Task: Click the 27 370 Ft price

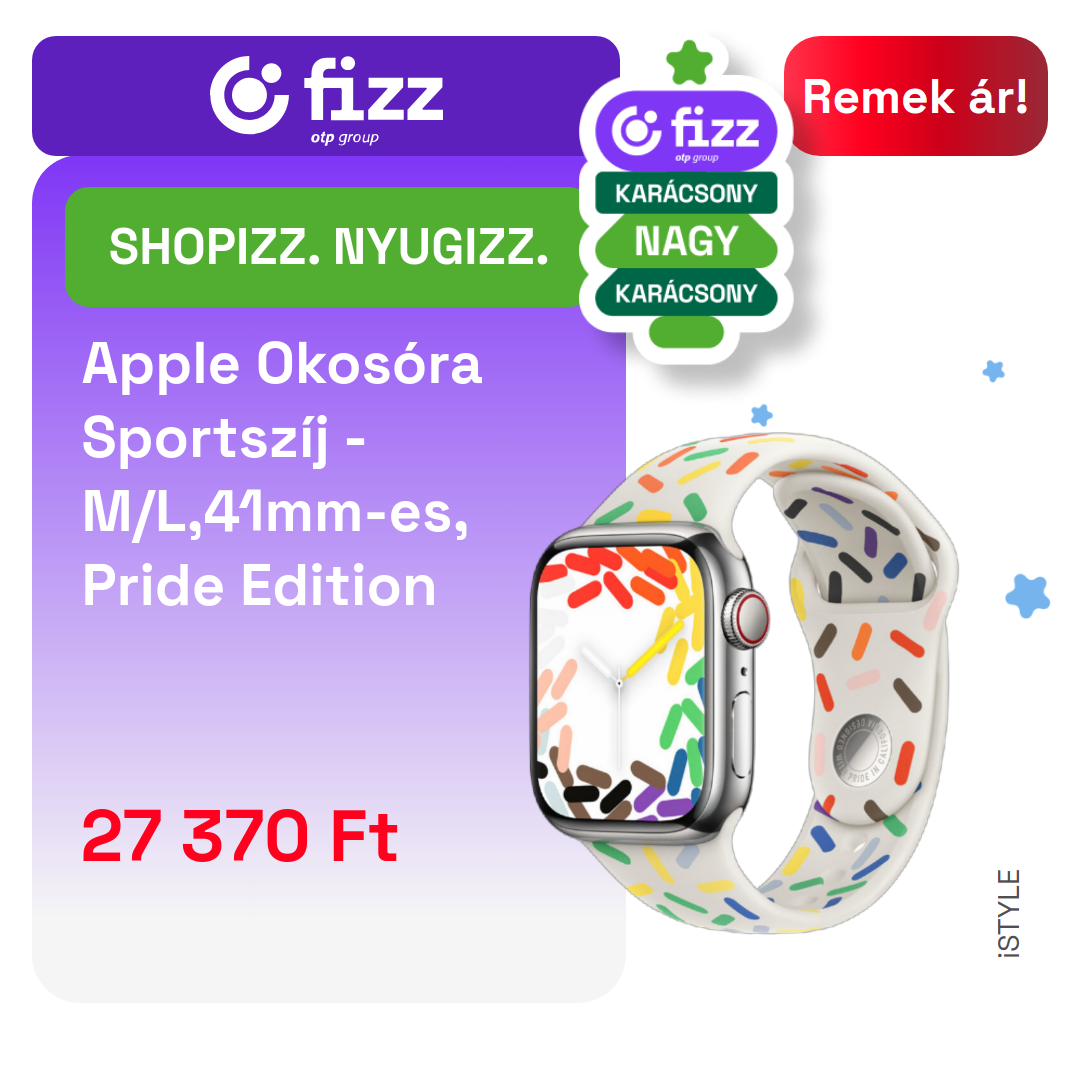Action: click(240, 836)
